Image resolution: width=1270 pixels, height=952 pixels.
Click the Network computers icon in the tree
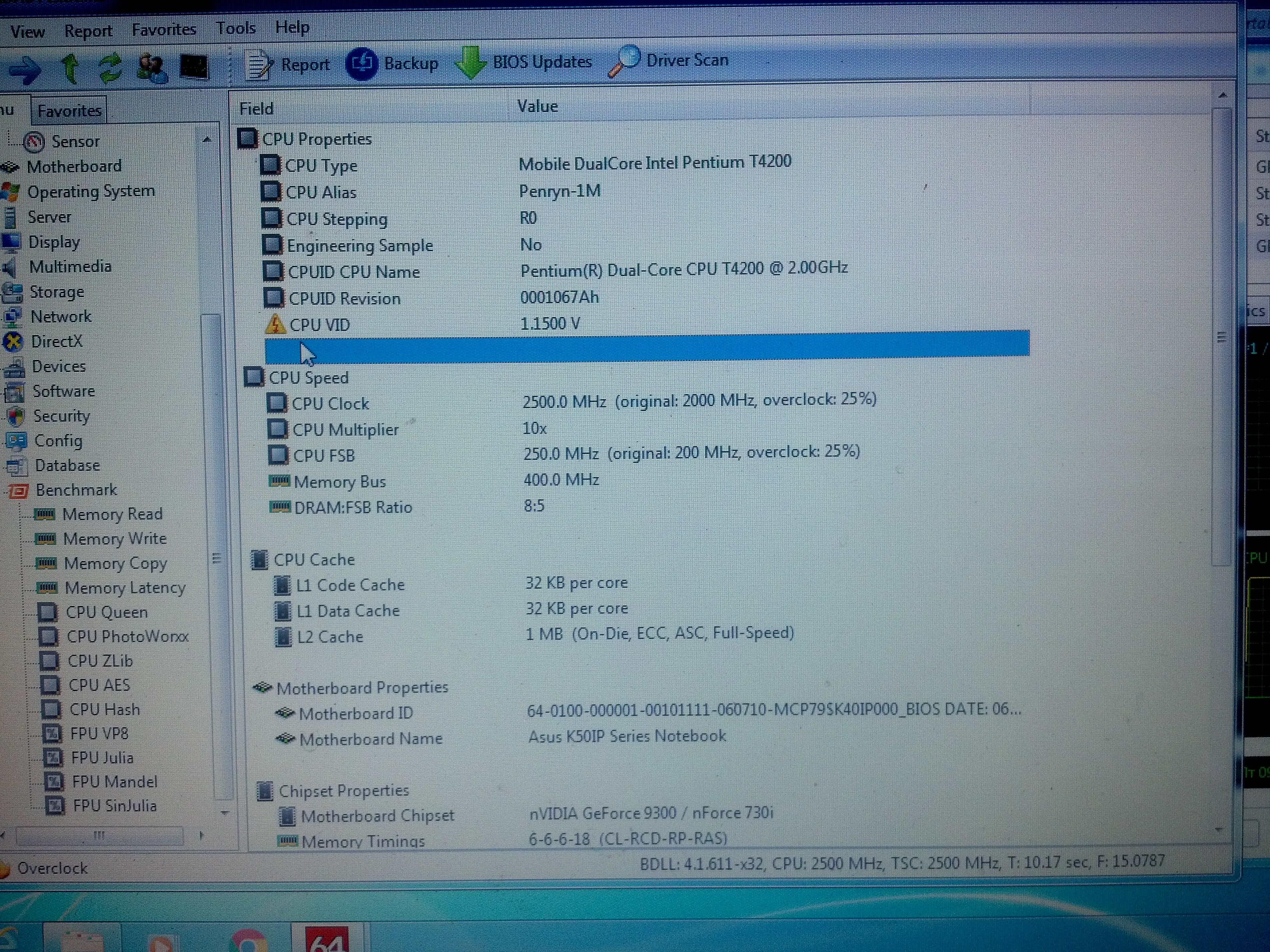(12, 317)
